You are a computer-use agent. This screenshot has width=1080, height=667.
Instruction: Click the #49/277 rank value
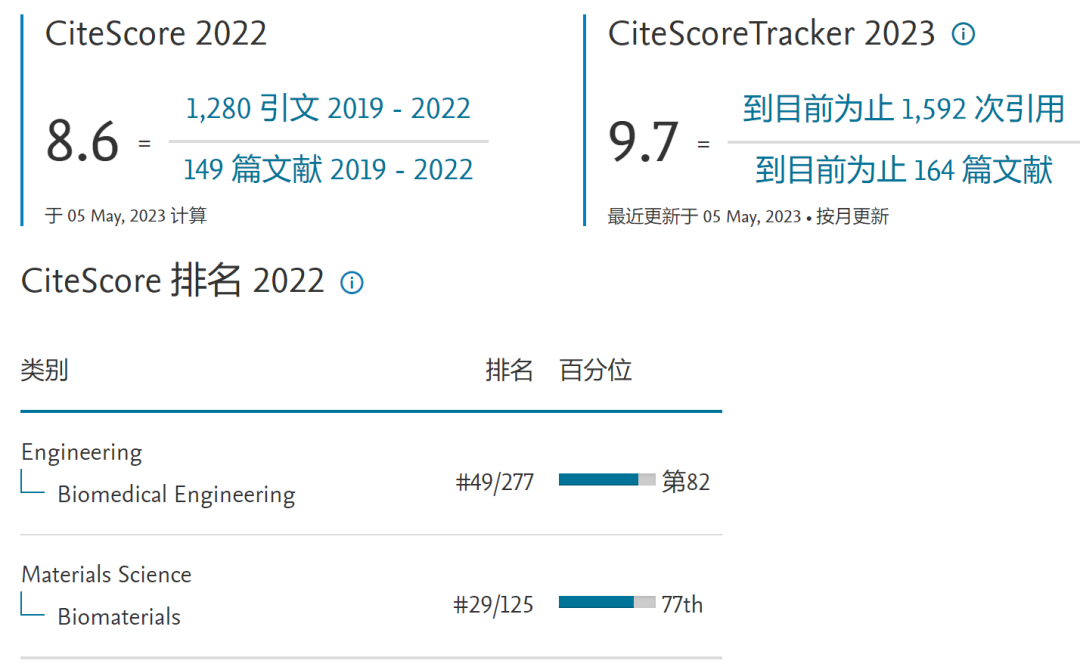(495, 482)
